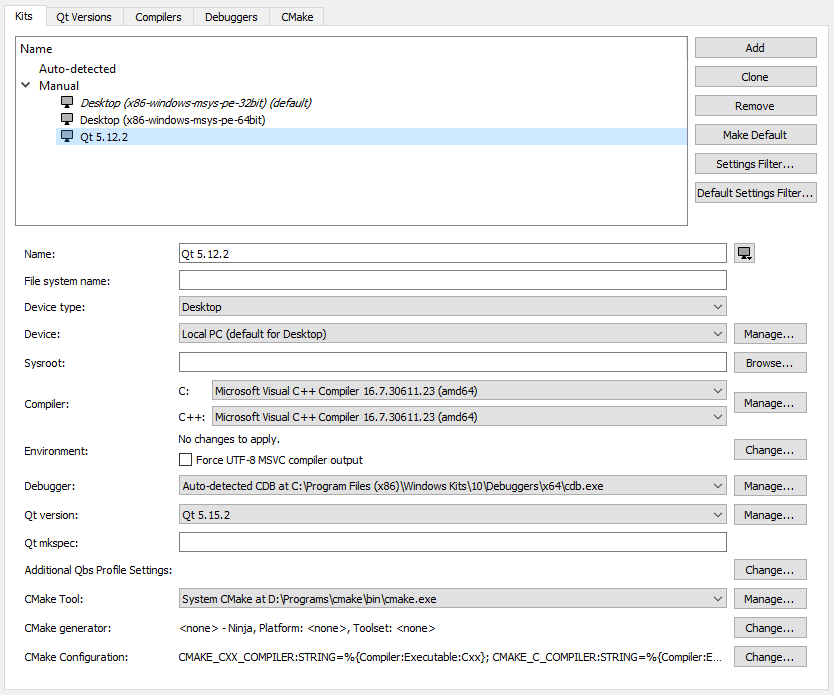834x695 pixels.
Task: Open the Device type dropdown
Action: (453, 307)
